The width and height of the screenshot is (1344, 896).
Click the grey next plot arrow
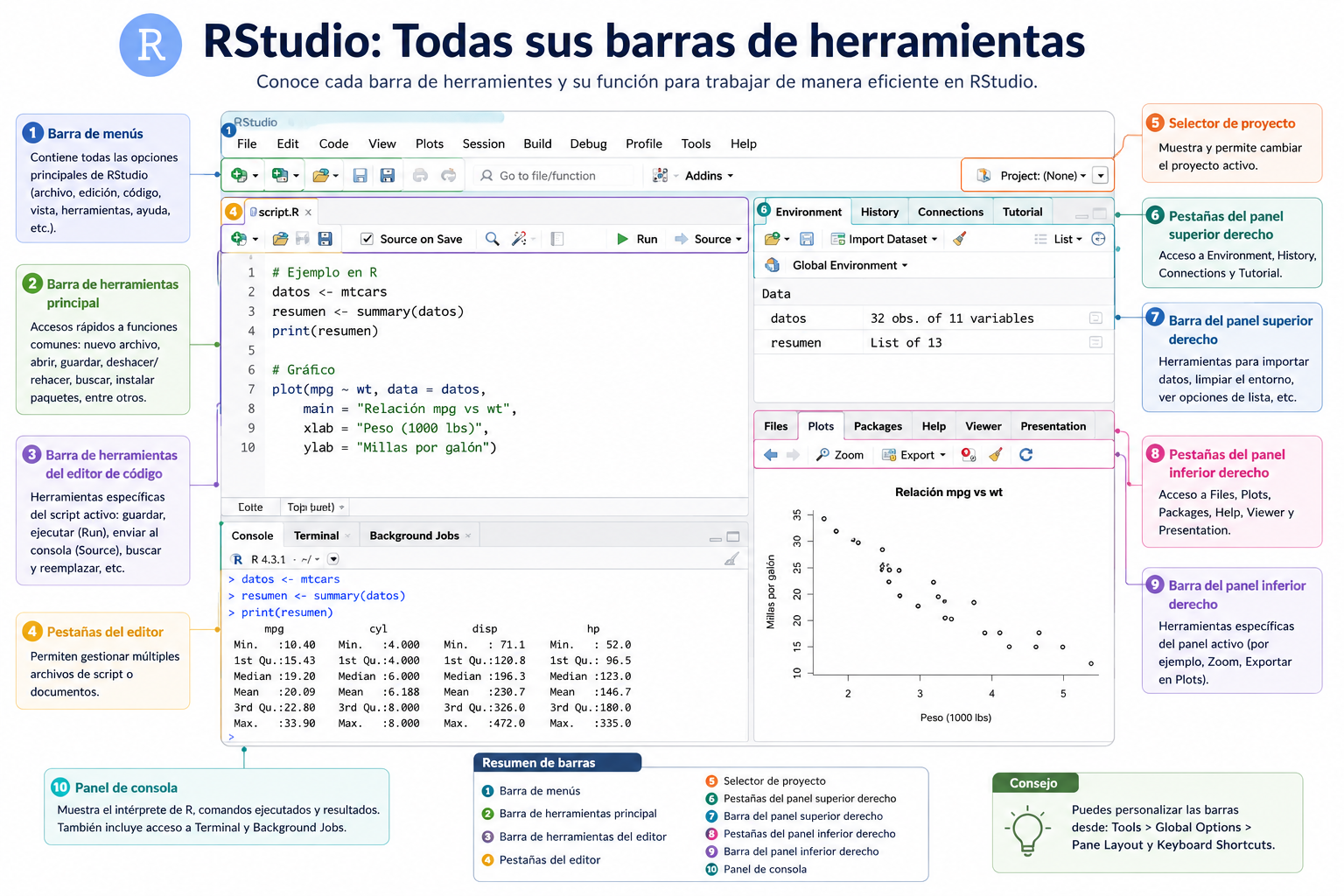793,455
